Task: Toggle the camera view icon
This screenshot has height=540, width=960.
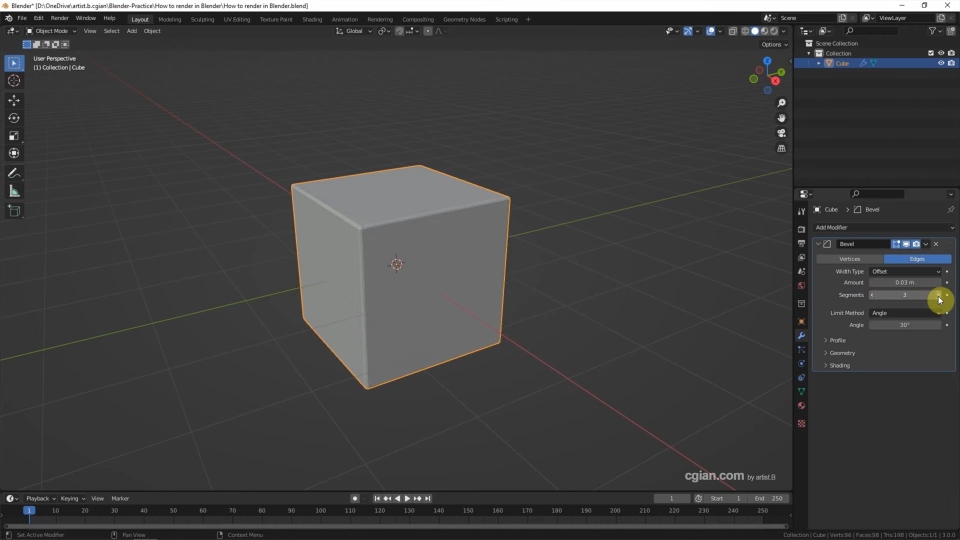Action: (781, 133)
